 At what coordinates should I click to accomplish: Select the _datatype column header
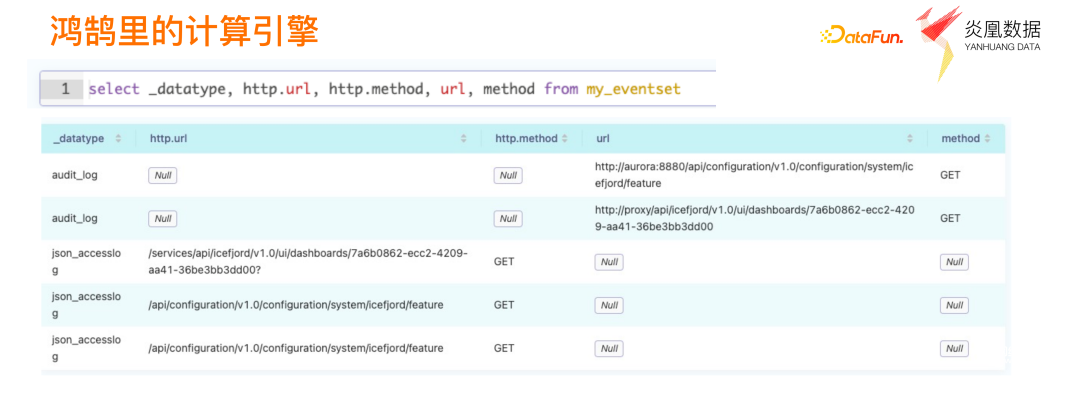coord(79,139)
